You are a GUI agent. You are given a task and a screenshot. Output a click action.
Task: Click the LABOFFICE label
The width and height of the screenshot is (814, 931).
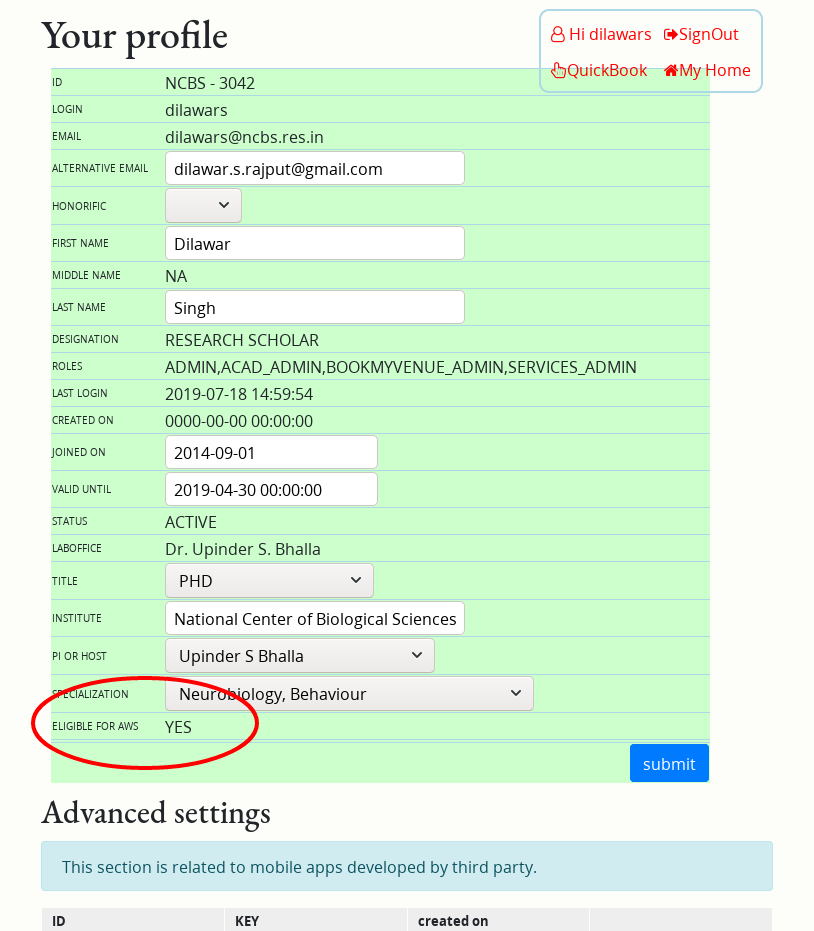click(77, 548)
